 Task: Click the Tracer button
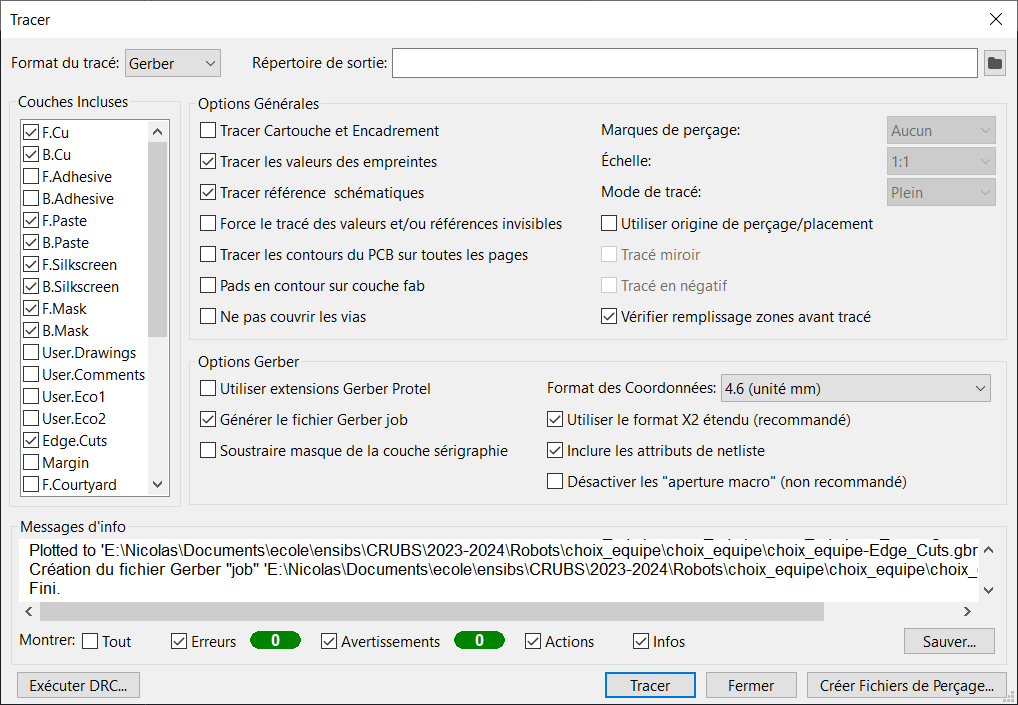tap(650, 686)
